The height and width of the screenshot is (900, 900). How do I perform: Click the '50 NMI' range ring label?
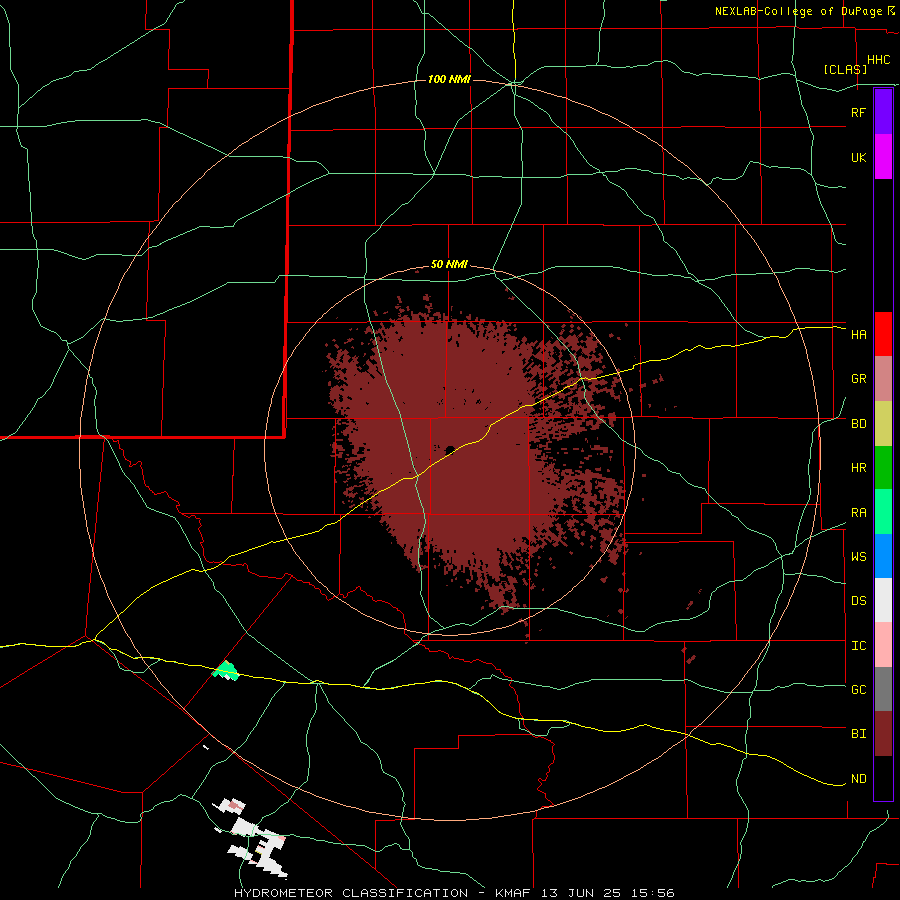click(x=449, y=264)
